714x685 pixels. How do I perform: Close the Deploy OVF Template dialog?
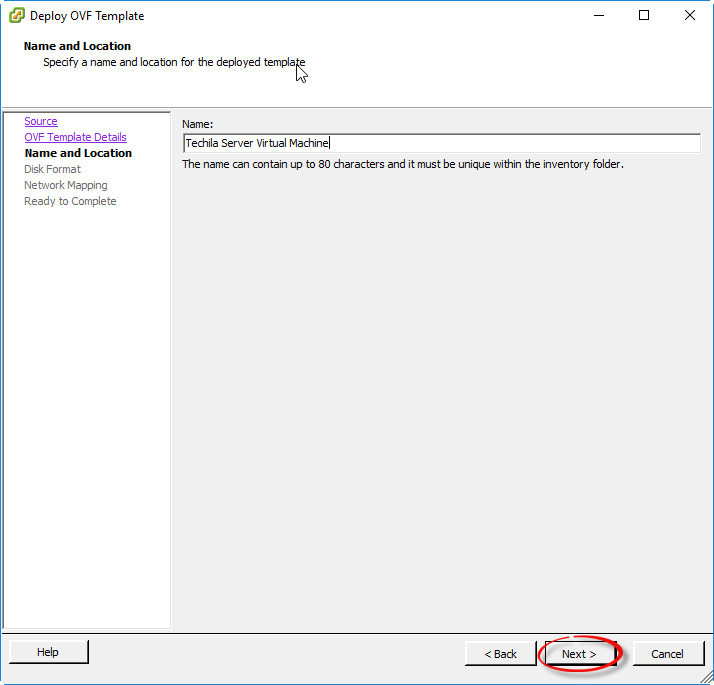pos(690,16)
